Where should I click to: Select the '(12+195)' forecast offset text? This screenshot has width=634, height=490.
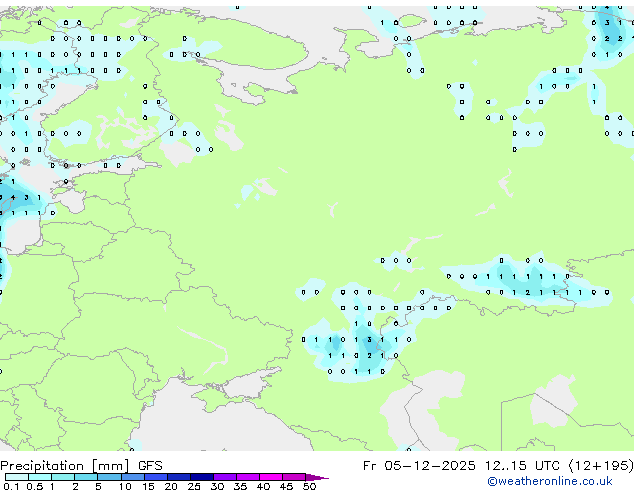(x=601, y=466)
